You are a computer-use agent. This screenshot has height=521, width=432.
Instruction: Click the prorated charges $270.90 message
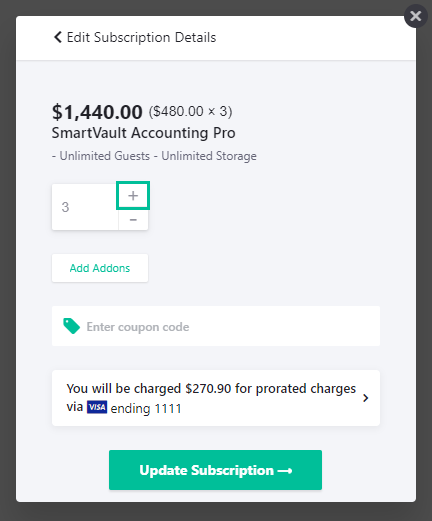tap(211, 398)
